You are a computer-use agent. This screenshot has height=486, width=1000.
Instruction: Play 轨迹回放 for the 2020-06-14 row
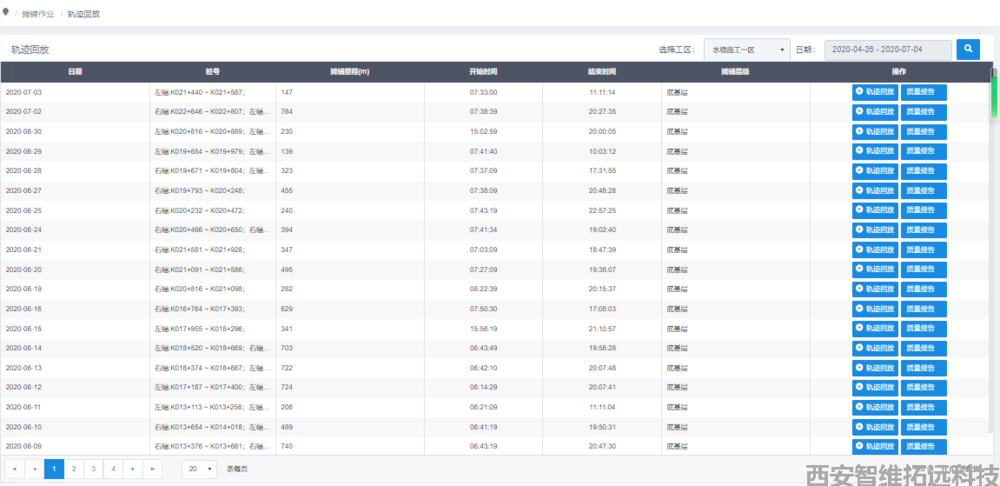point(875,348)
